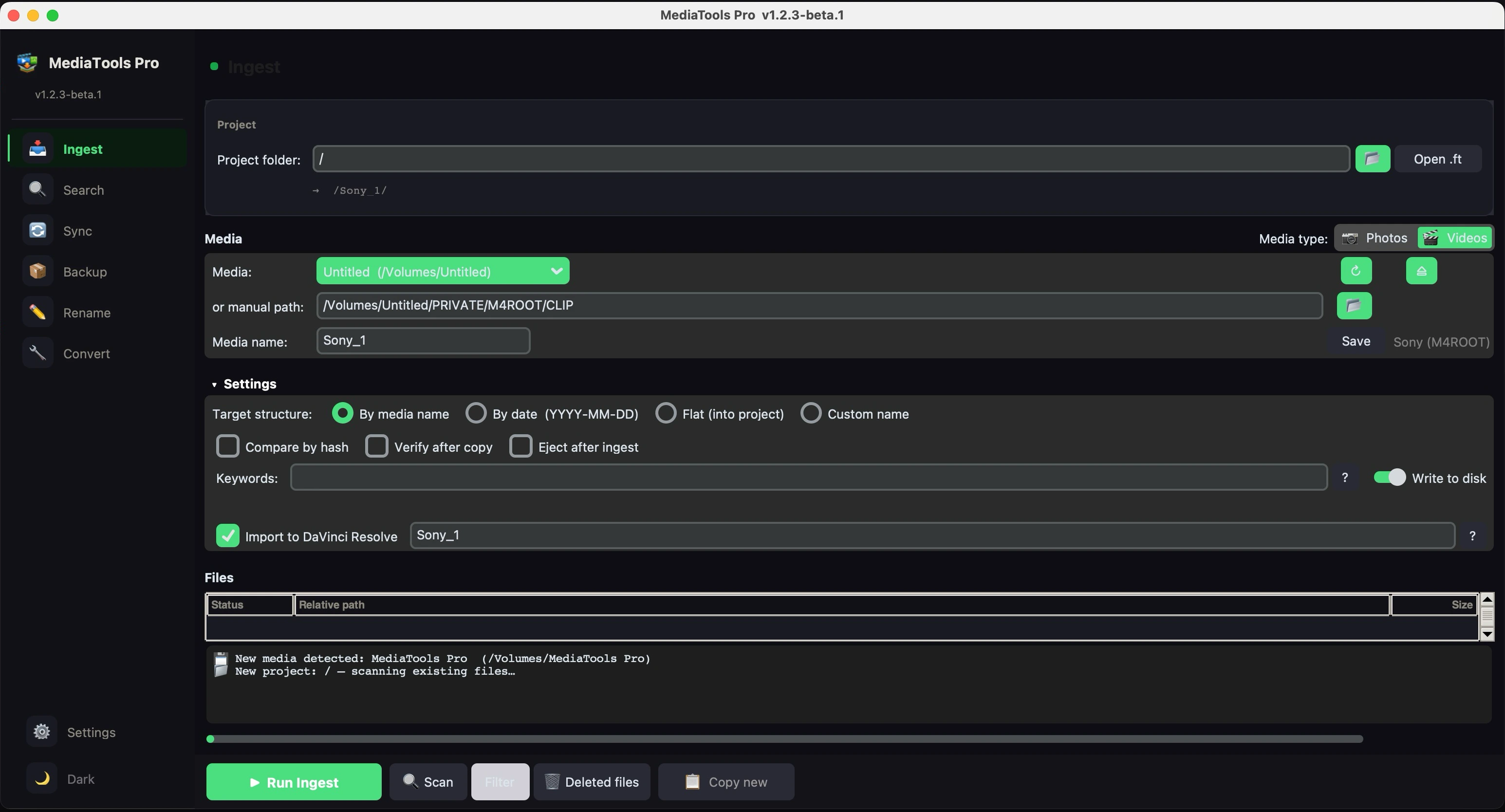
Task: Select Custom name target structure
Action: 811,413
